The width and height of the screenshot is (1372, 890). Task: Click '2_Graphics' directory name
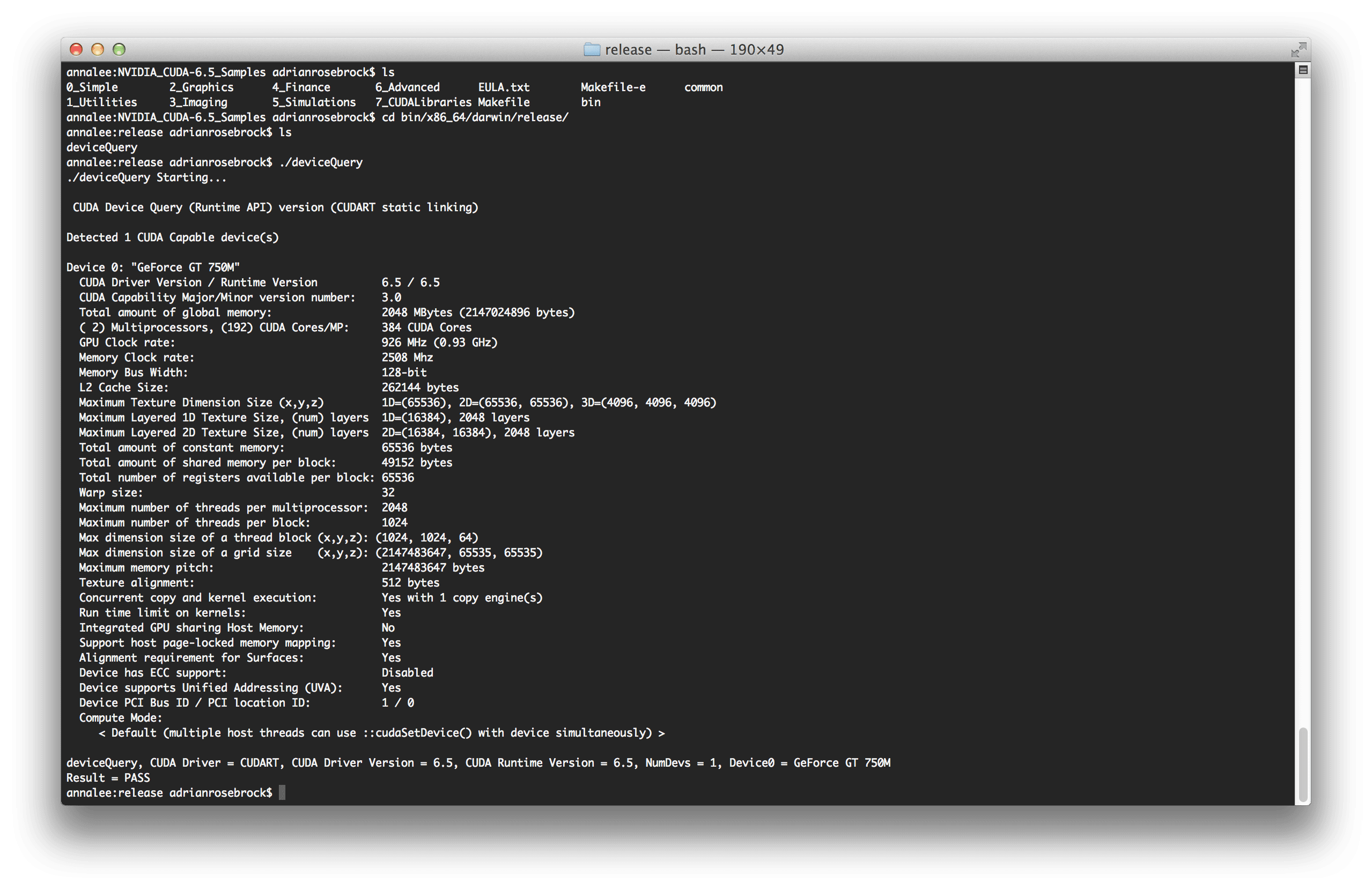tap(201, 87)
